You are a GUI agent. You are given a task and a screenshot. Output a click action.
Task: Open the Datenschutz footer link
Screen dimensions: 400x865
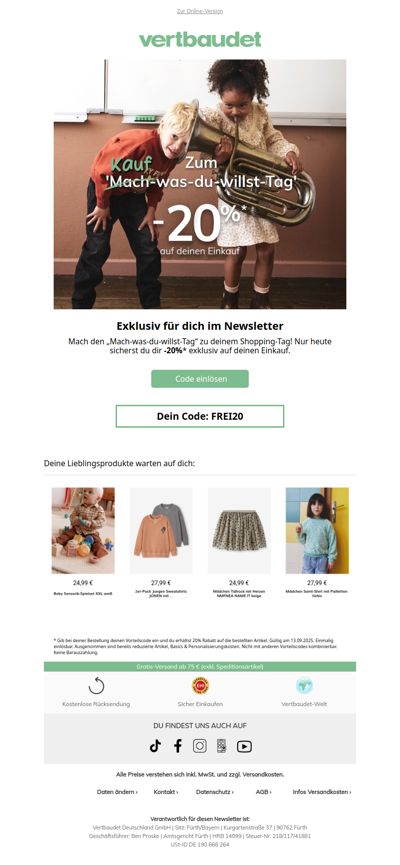215,792
